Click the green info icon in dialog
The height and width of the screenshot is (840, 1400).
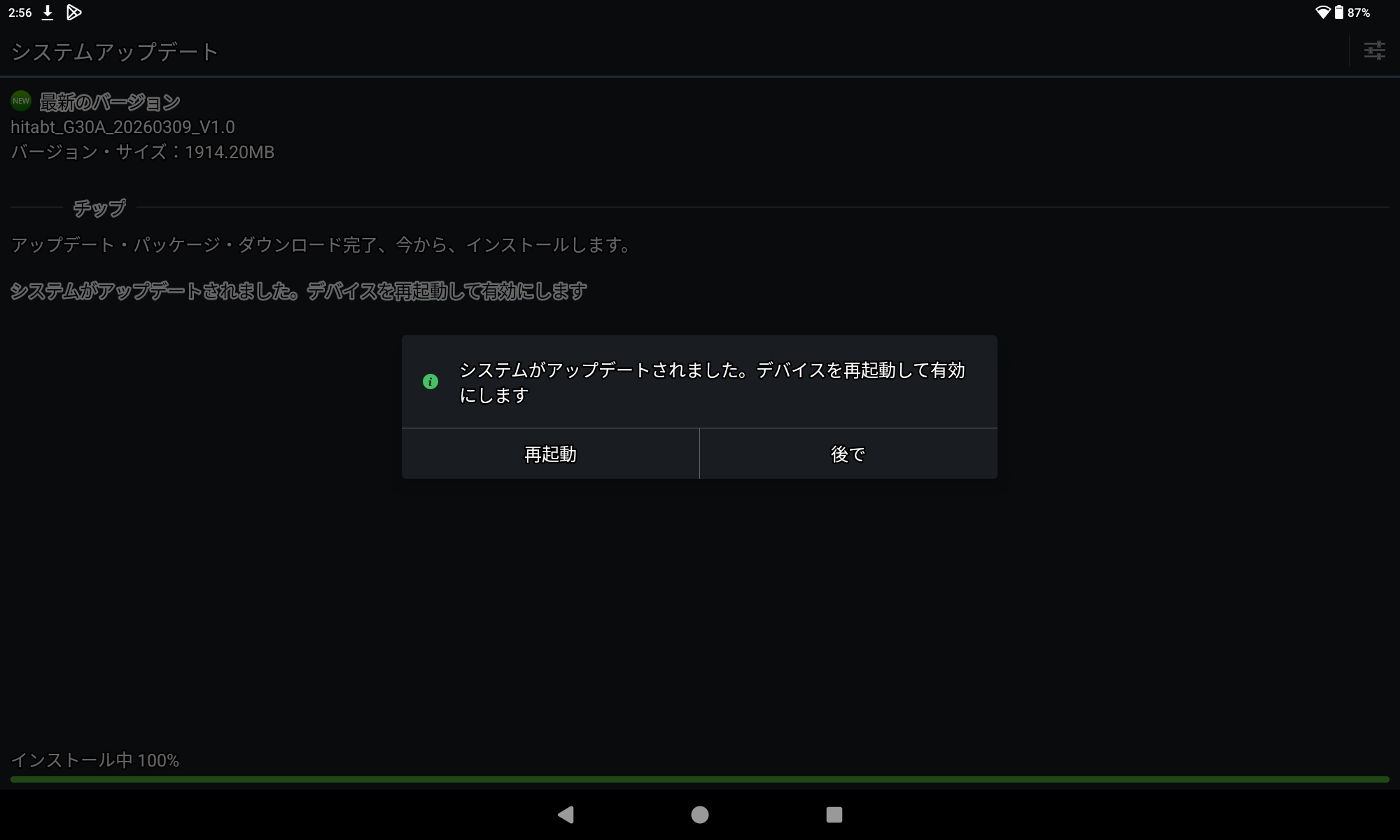(x=430, y=381)
